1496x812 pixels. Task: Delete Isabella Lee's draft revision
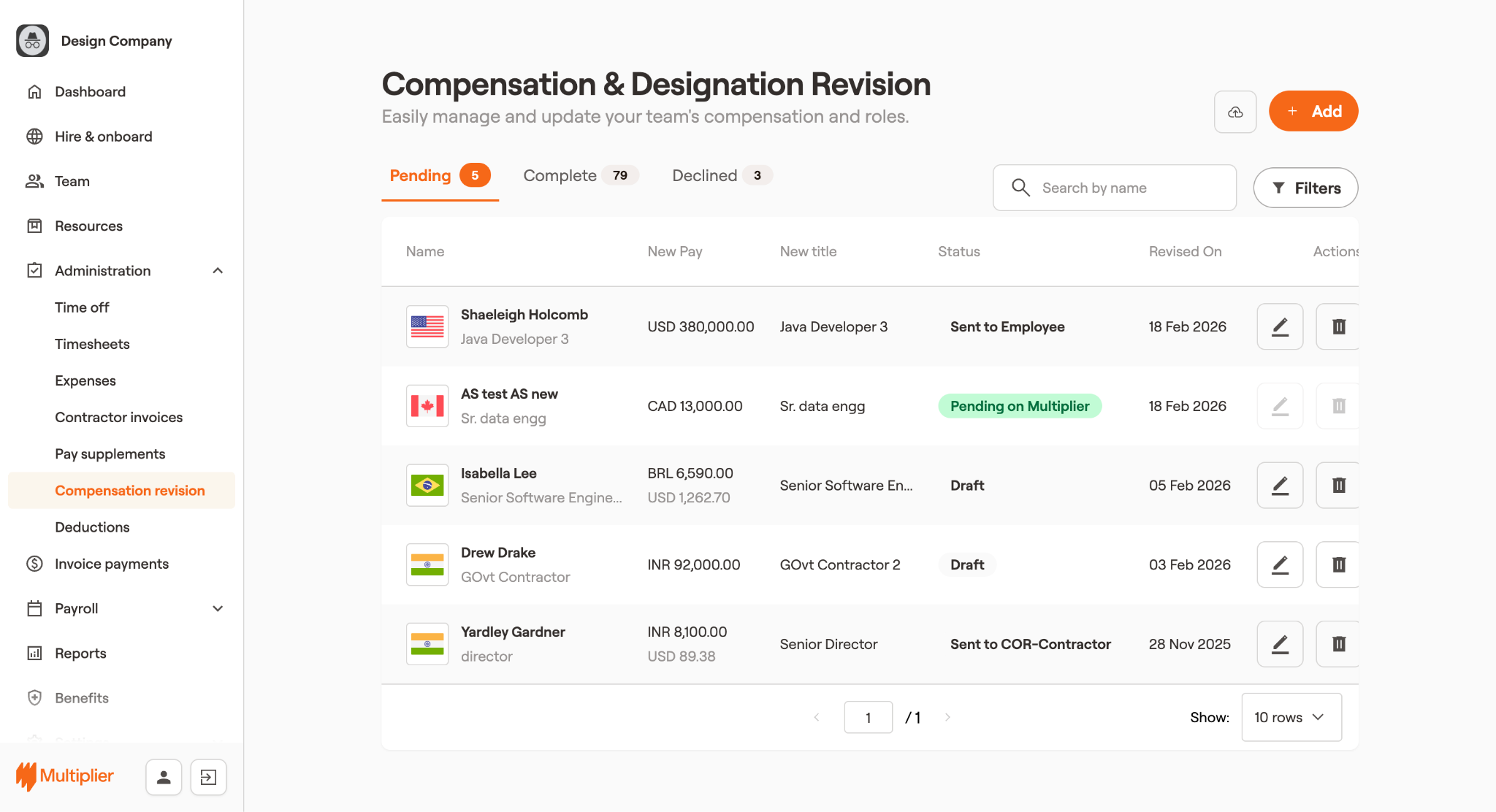pos(1337,485)
